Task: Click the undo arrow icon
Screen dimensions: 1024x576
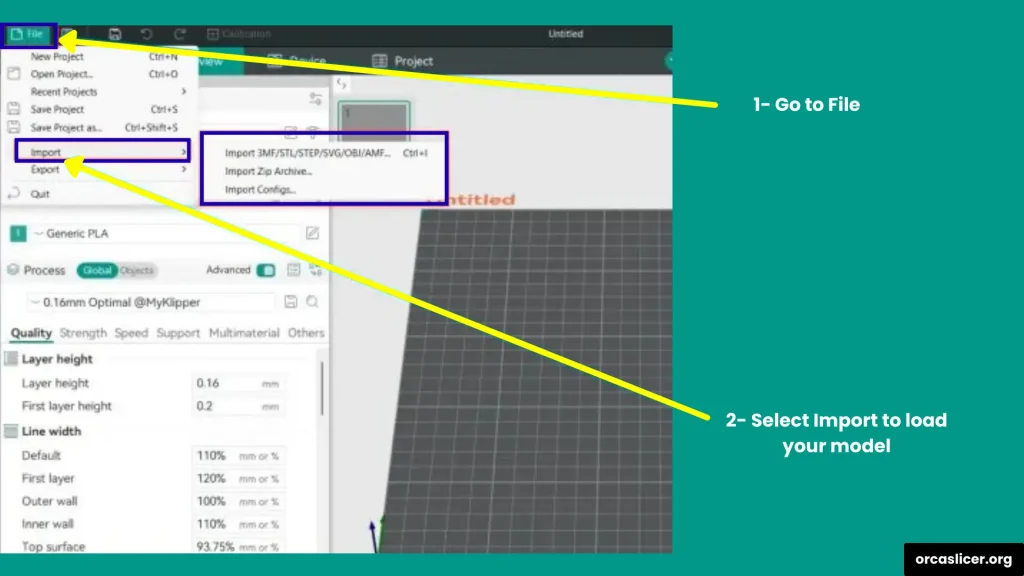Action: pos(146,34)
